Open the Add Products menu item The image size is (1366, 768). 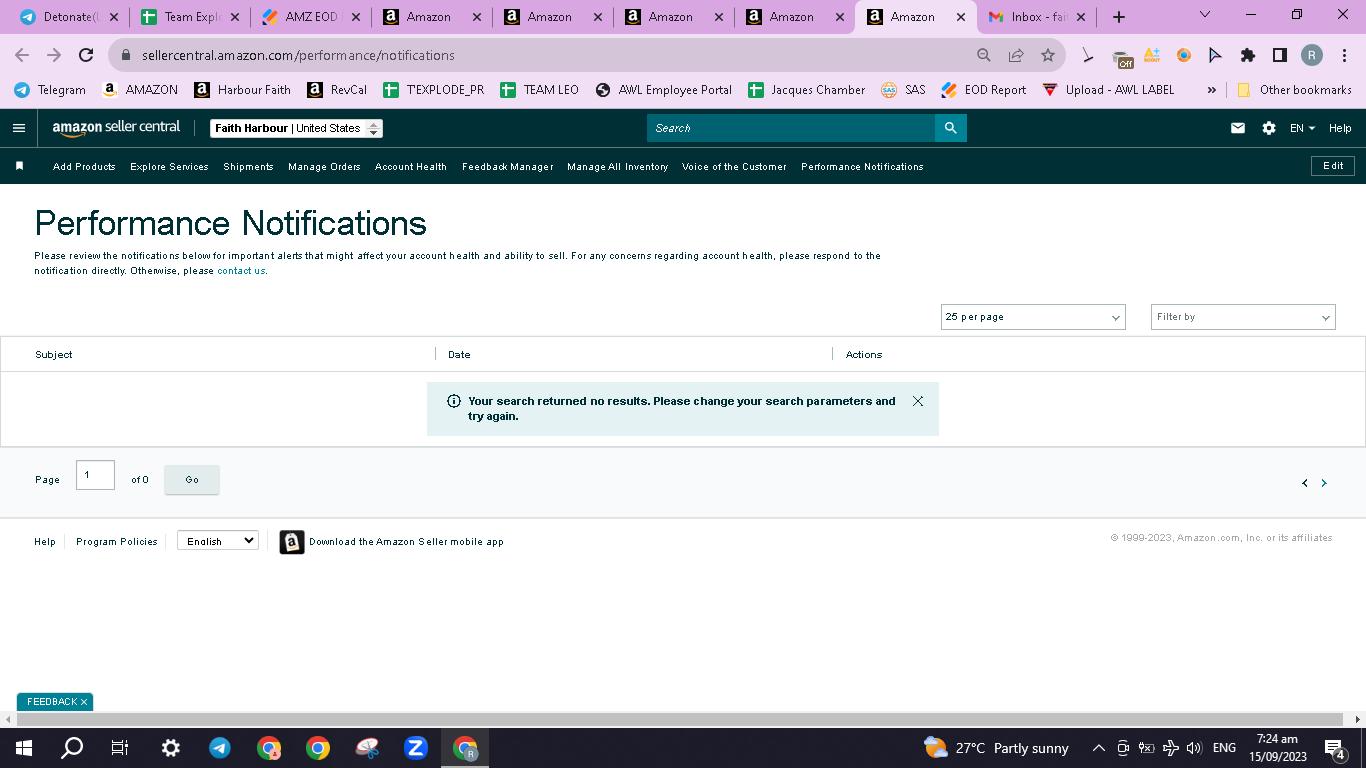84,166
